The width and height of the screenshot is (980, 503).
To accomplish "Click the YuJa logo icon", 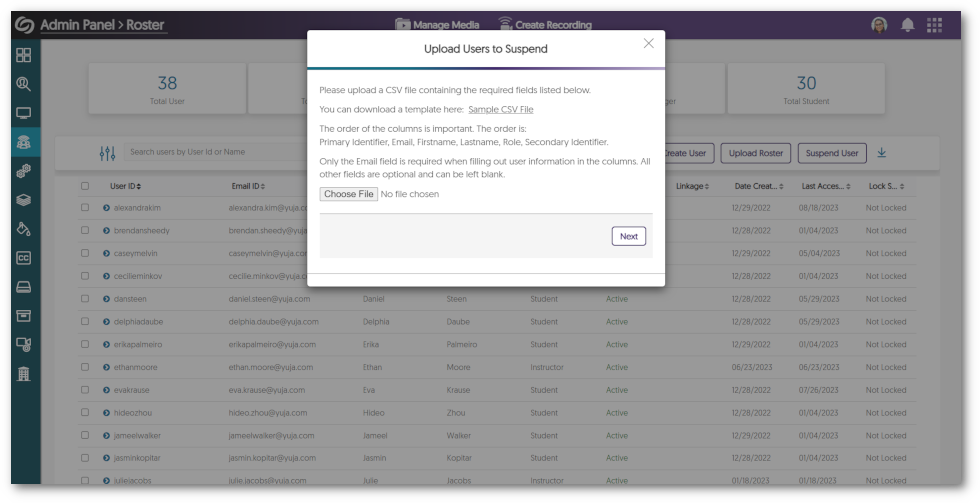I will pyautogui.click(x=24, y=25).
